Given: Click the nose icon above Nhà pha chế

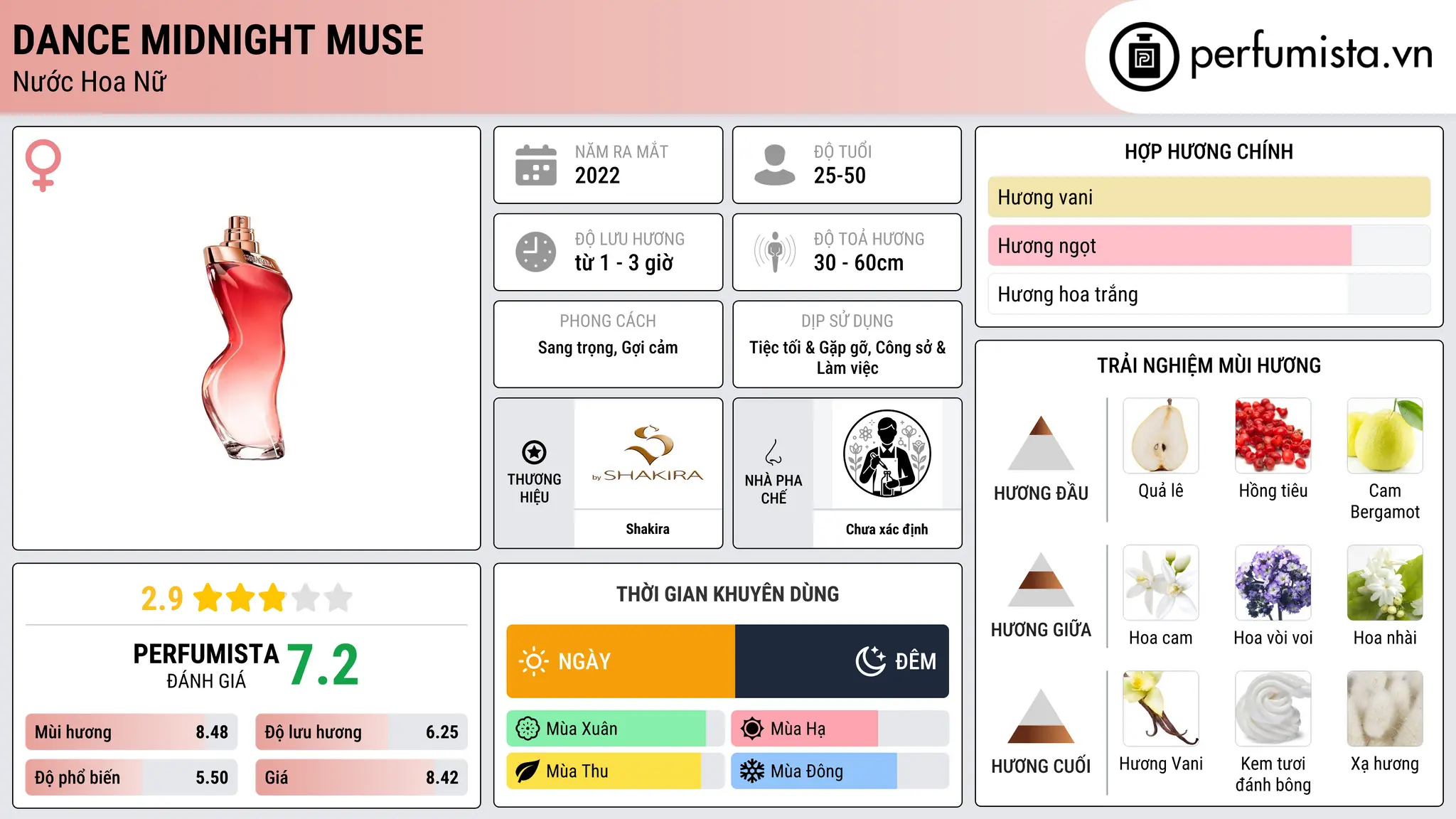Looking at the screenshot, I should 773,452.
